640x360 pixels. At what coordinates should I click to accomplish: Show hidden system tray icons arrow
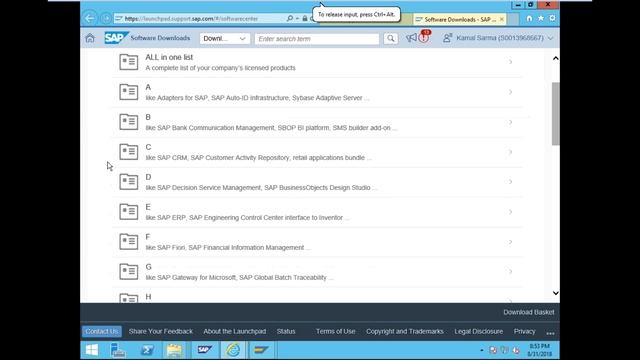pos(482,350)
